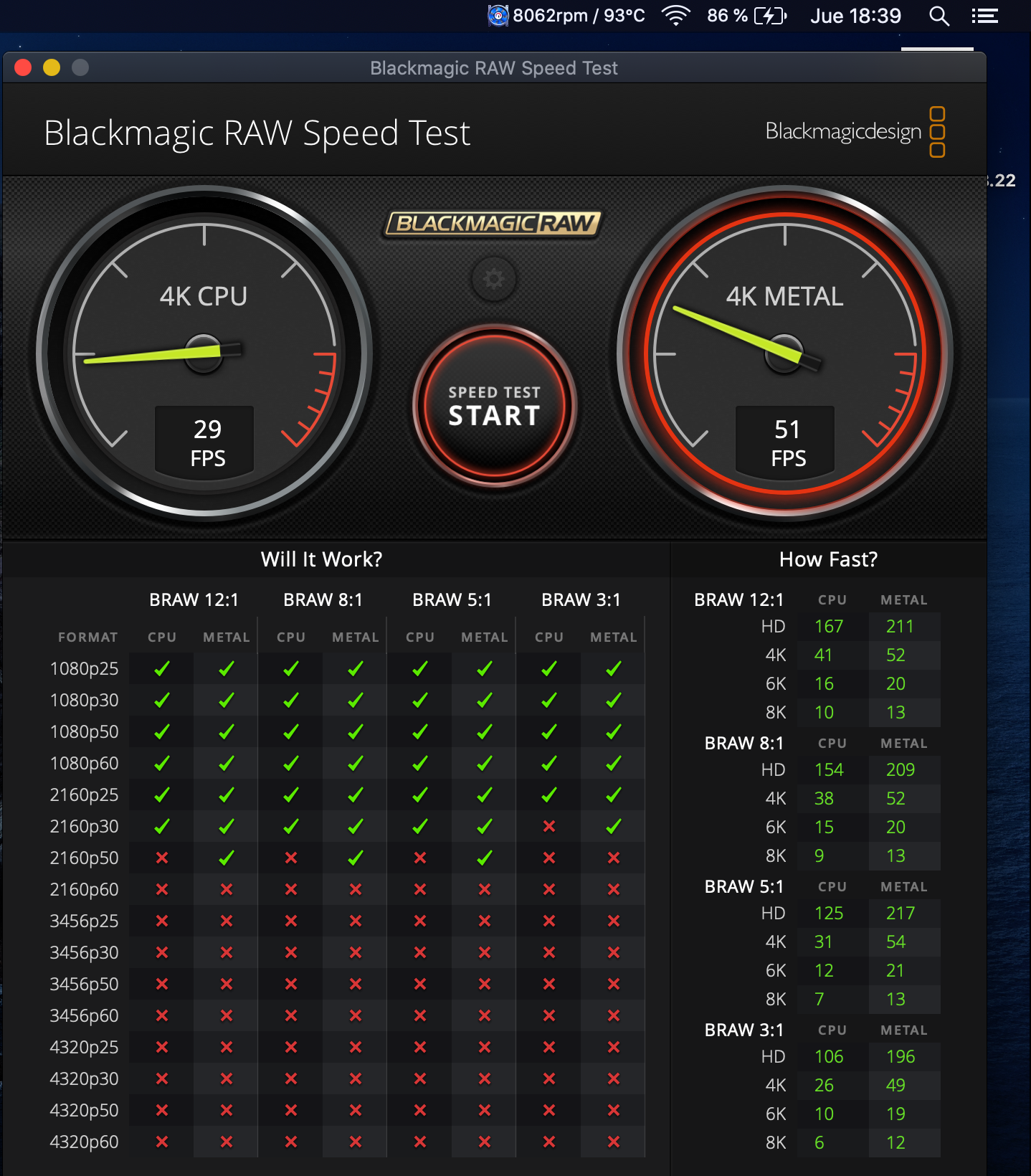Click the 2160p30 format row label

click(x=84, y=826)
